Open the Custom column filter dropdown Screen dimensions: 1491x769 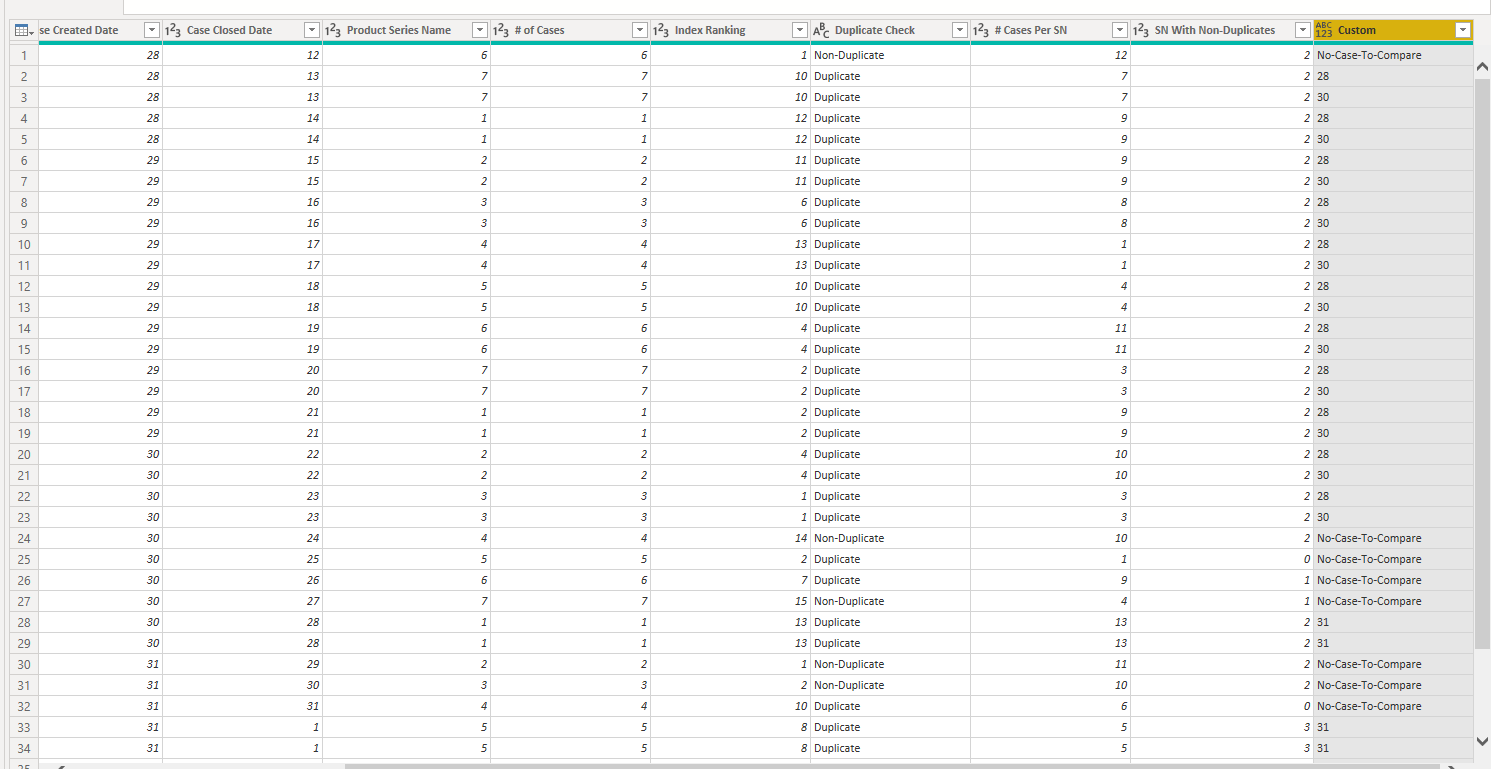tap(1462, 30)
